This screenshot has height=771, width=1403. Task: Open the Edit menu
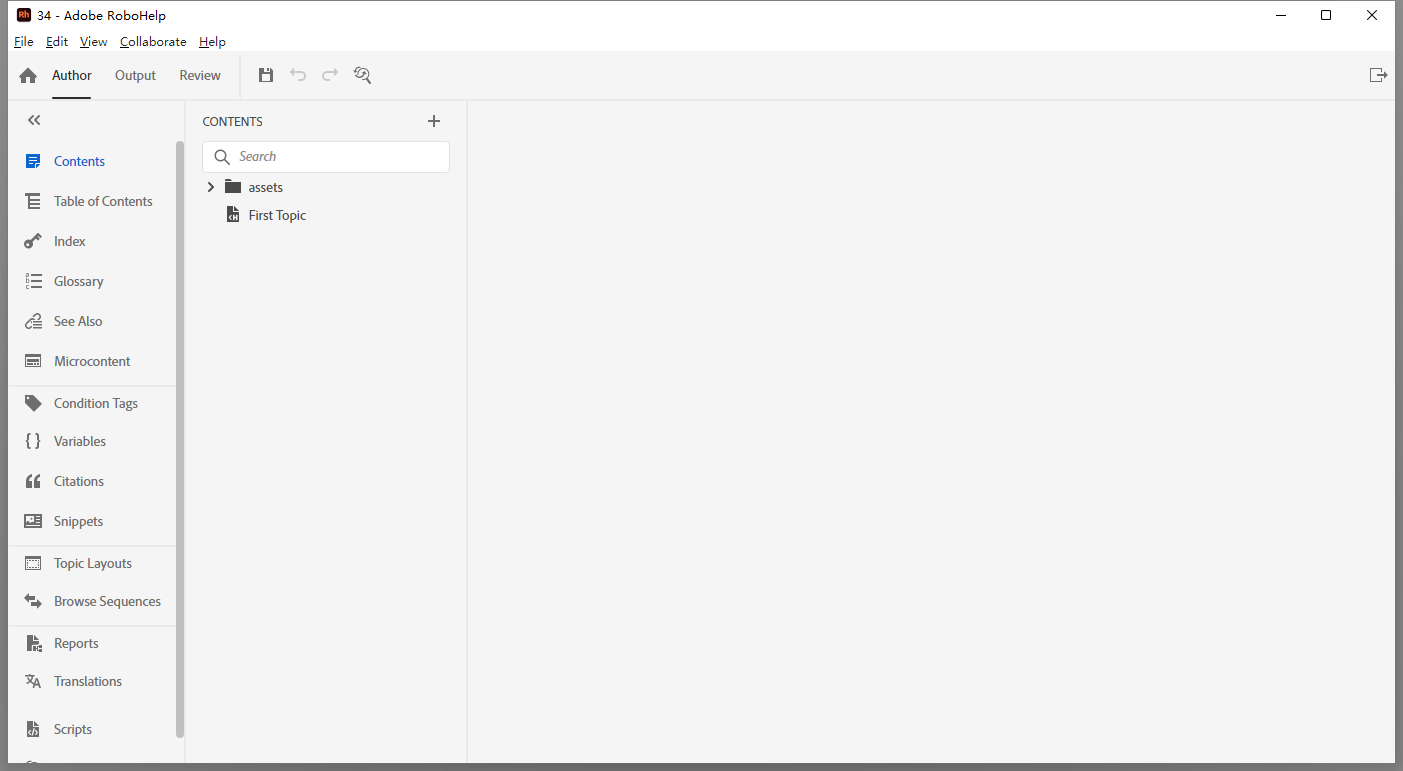[57, 42]
